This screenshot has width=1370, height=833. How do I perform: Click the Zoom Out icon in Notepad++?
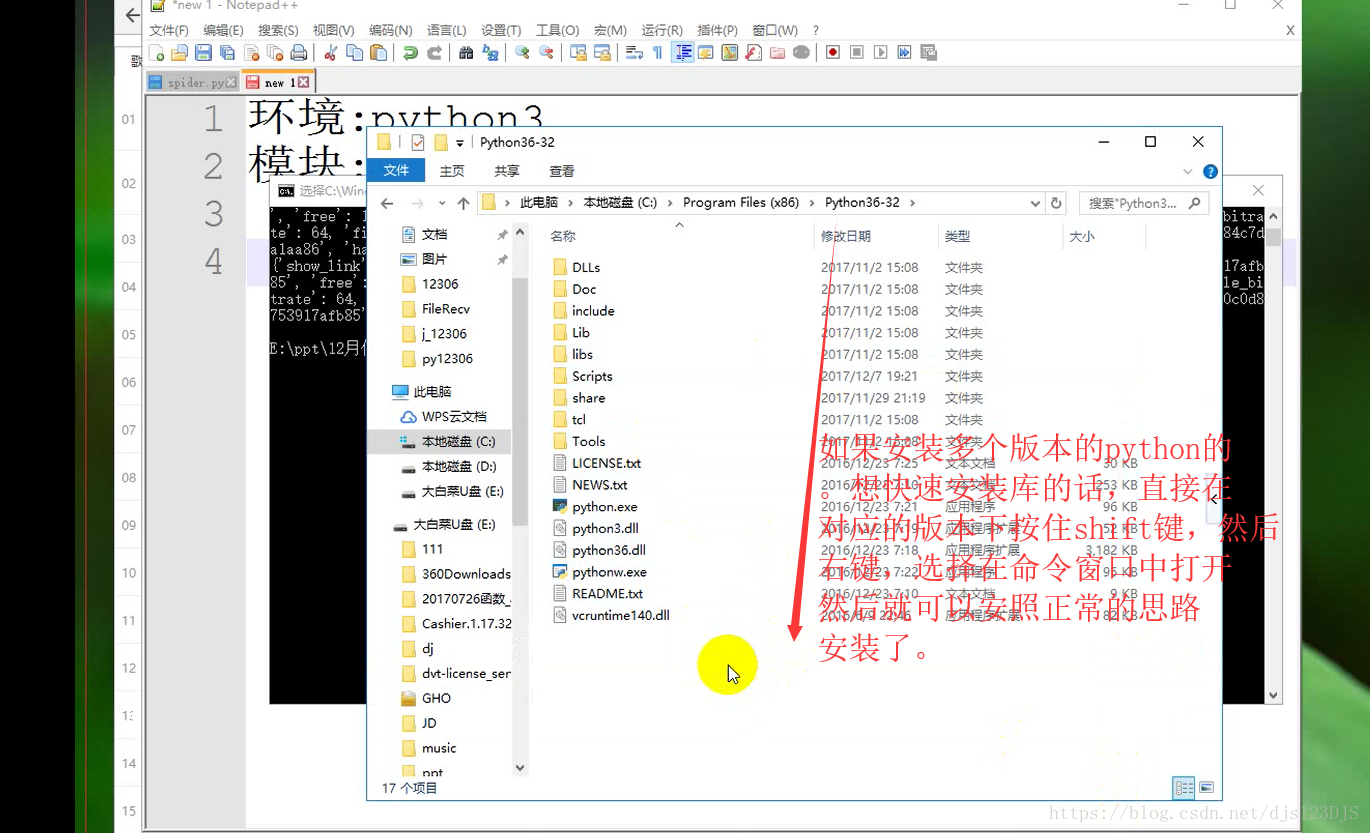click(x=546, y=53)
